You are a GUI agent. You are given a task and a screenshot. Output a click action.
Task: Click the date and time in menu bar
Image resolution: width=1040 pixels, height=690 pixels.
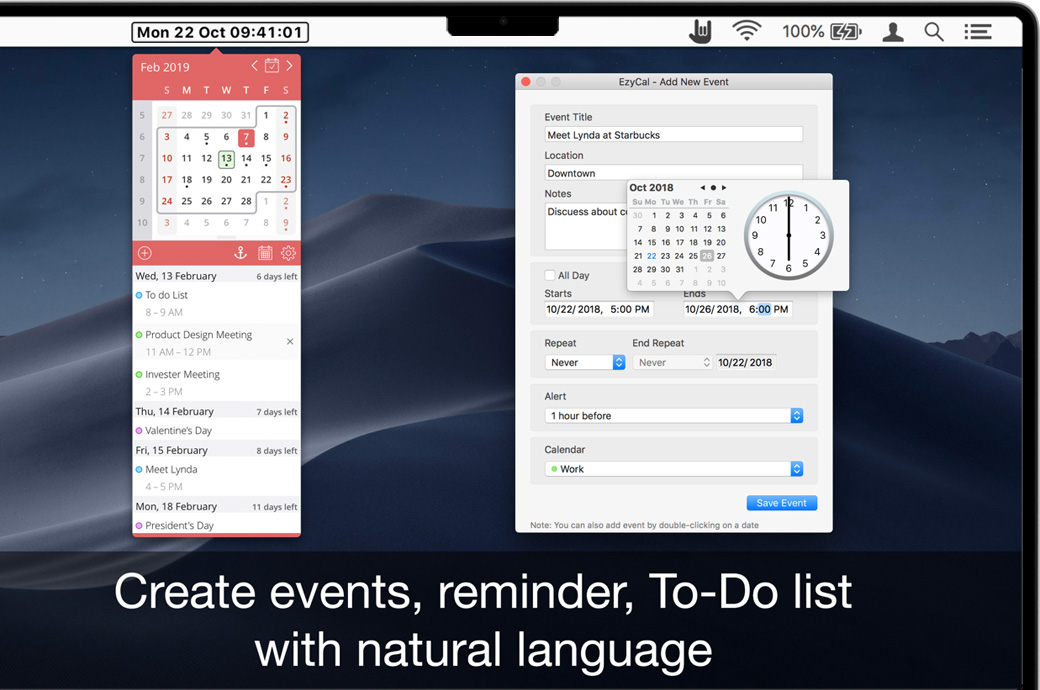tap(220, 32)
